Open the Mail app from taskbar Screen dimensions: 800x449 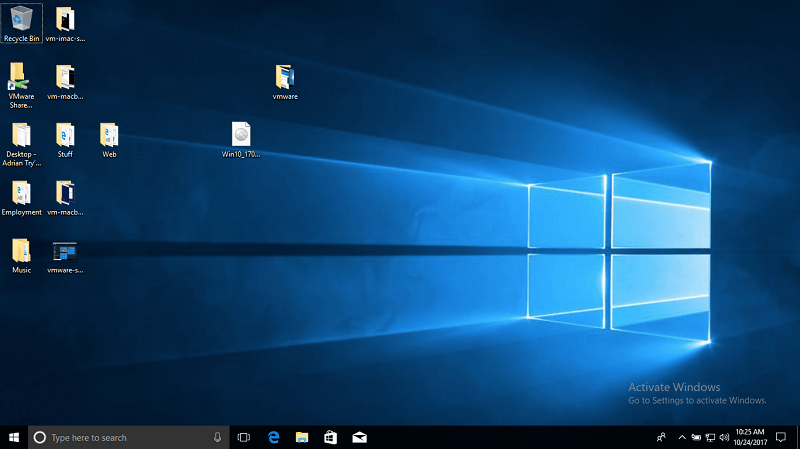tap(359, 437)
